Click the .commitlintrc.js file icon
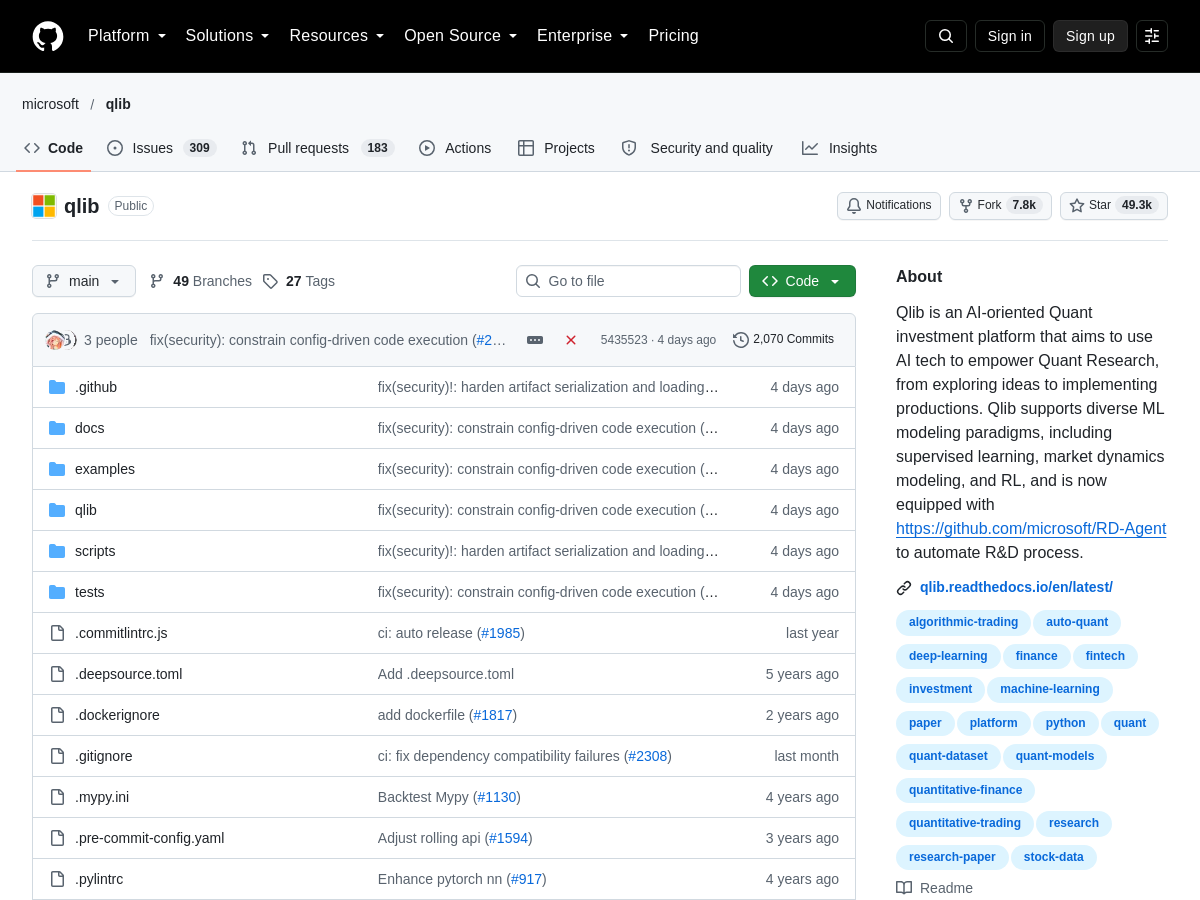 tap(57, 633)
